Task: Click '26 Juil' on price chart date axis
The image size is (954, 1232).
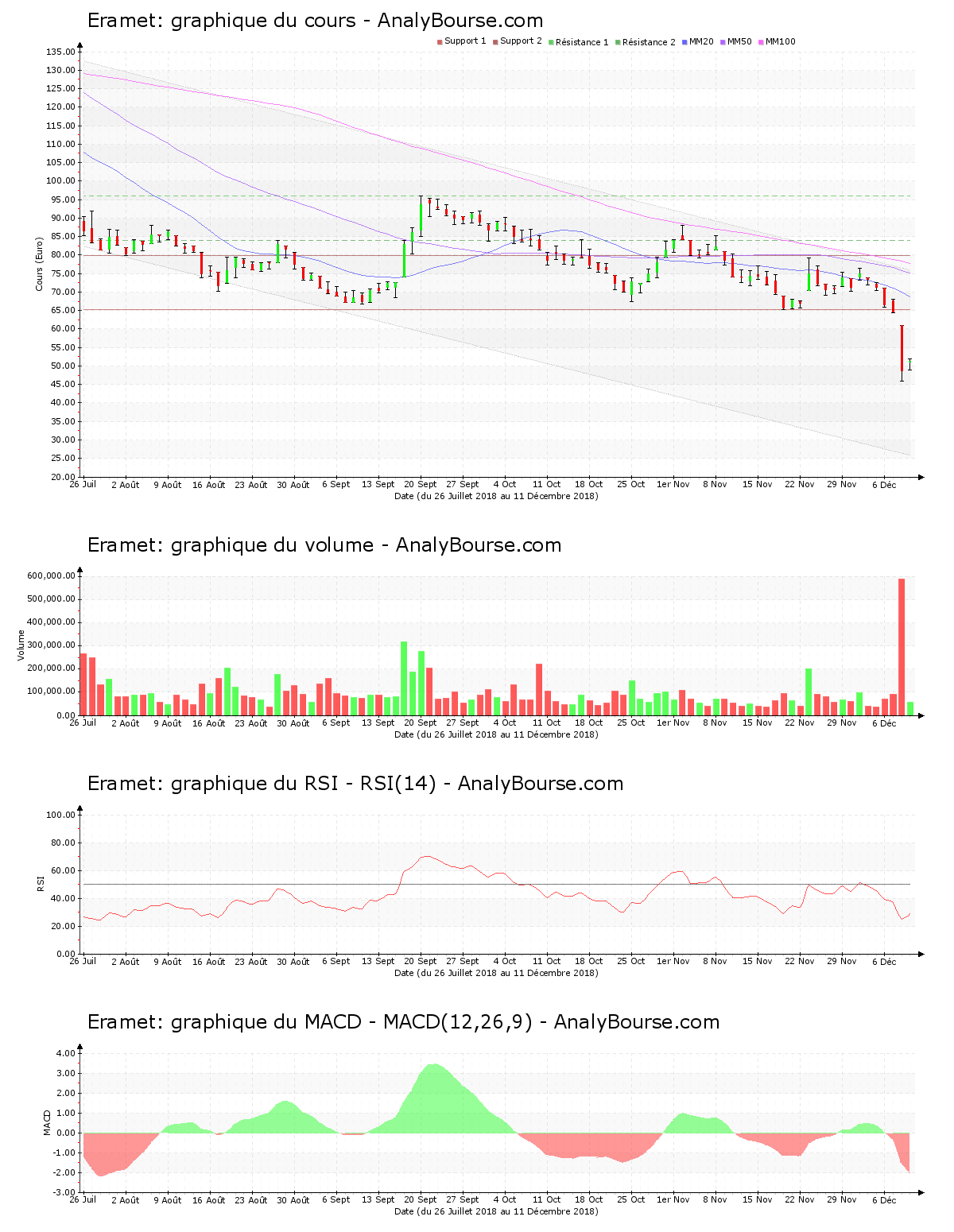Action: pyautogui.click(x=83, y=484)
